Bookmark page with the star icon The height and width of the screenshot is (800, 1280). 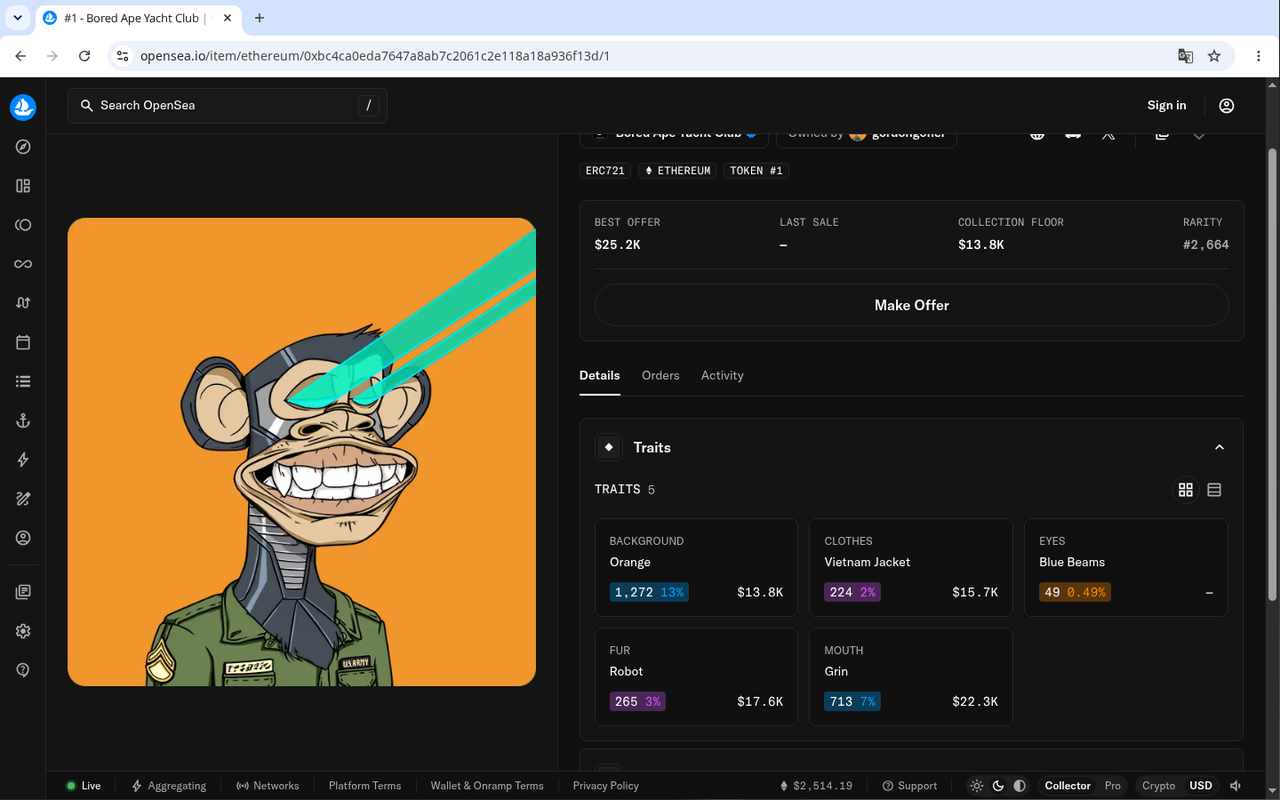coord(1214,56)
